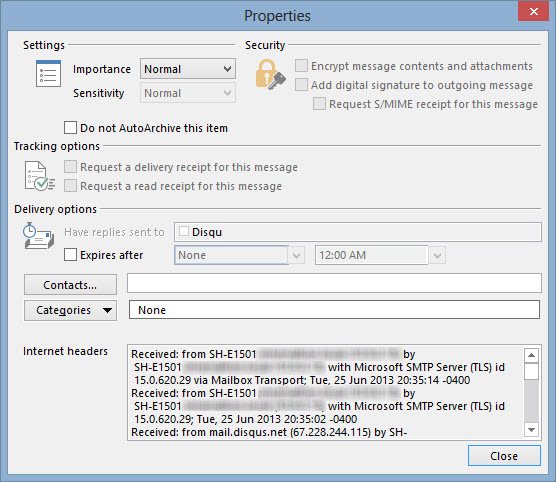This screenshot has height=482, width=556.
Task: Check Encrypt message contents and attachments
Action: pos(301,65)
